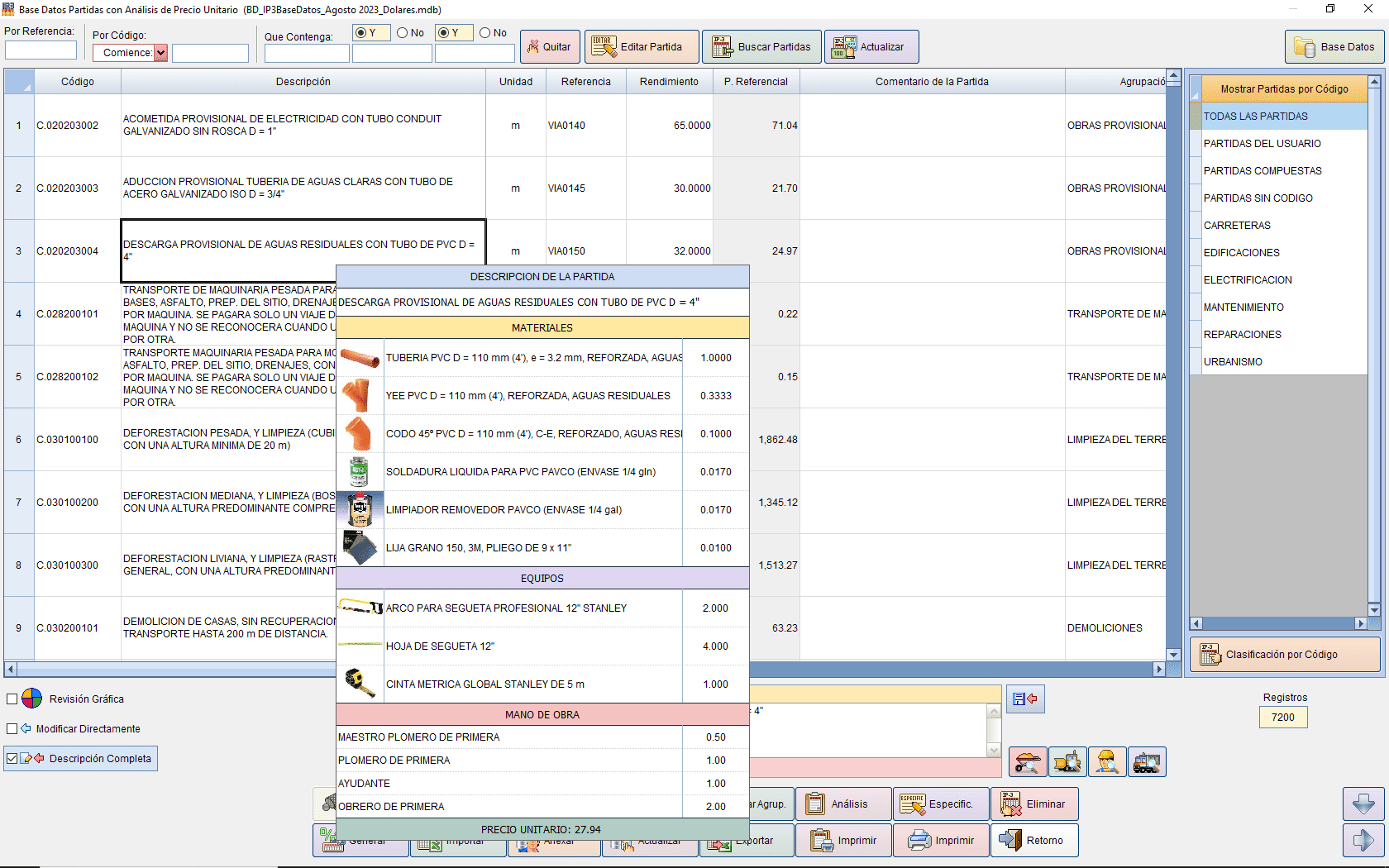Enable Revisión Gráfica checkbox
This screenshot has height=868, width=1389.
pos(12,699)
